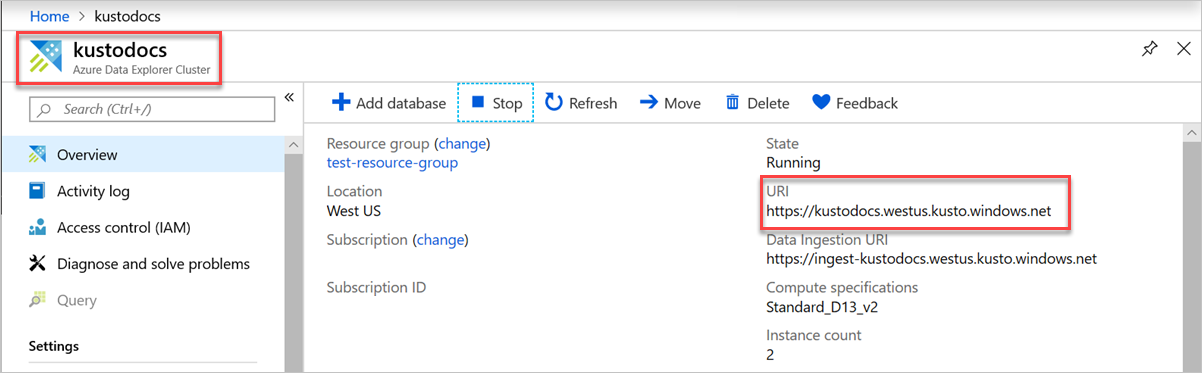Open Query in the sidebar

point(142,300)
